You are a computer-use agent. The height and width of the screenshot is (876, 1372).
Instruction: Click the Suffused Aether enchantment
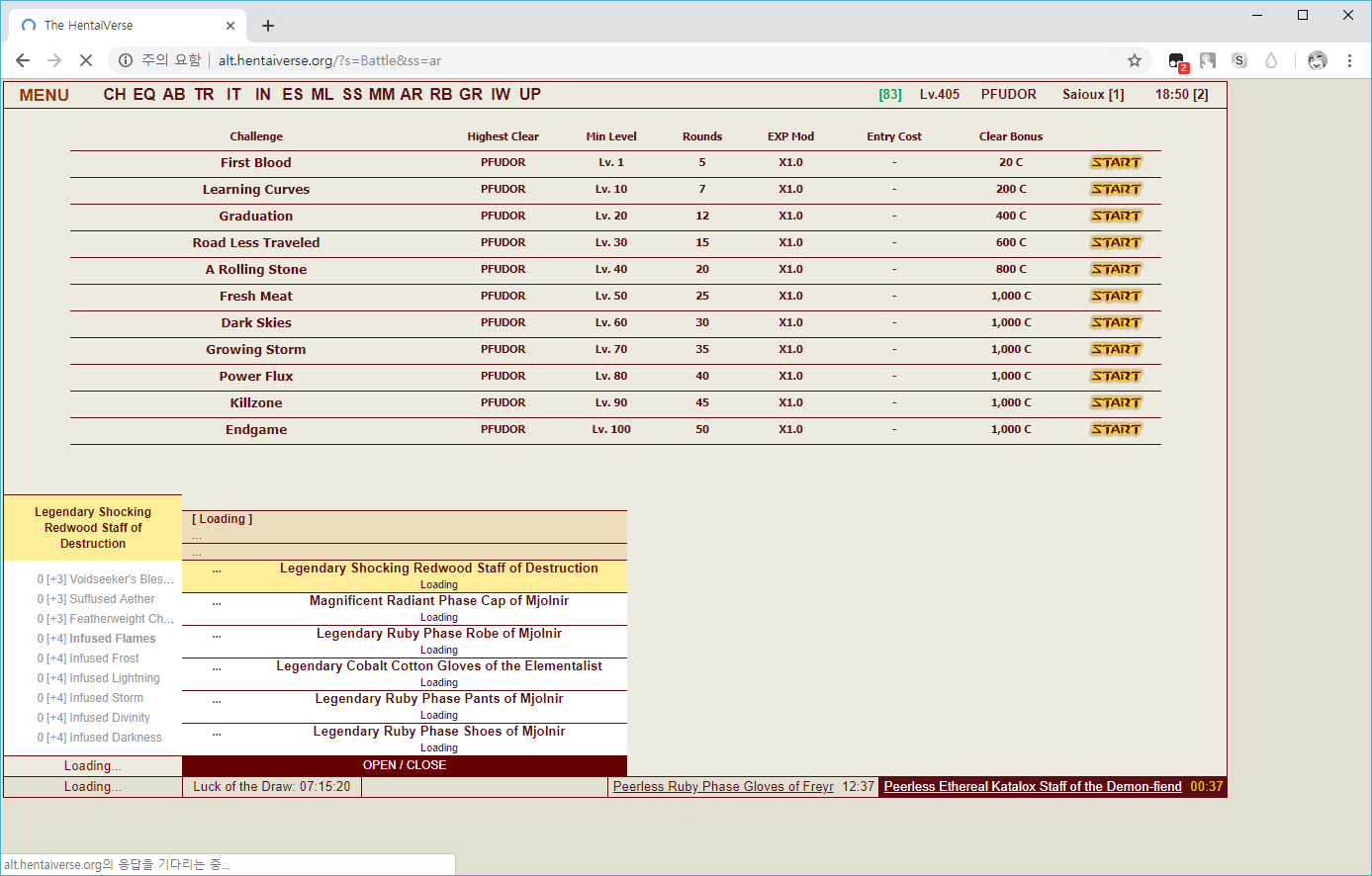[x=96, y=599]
